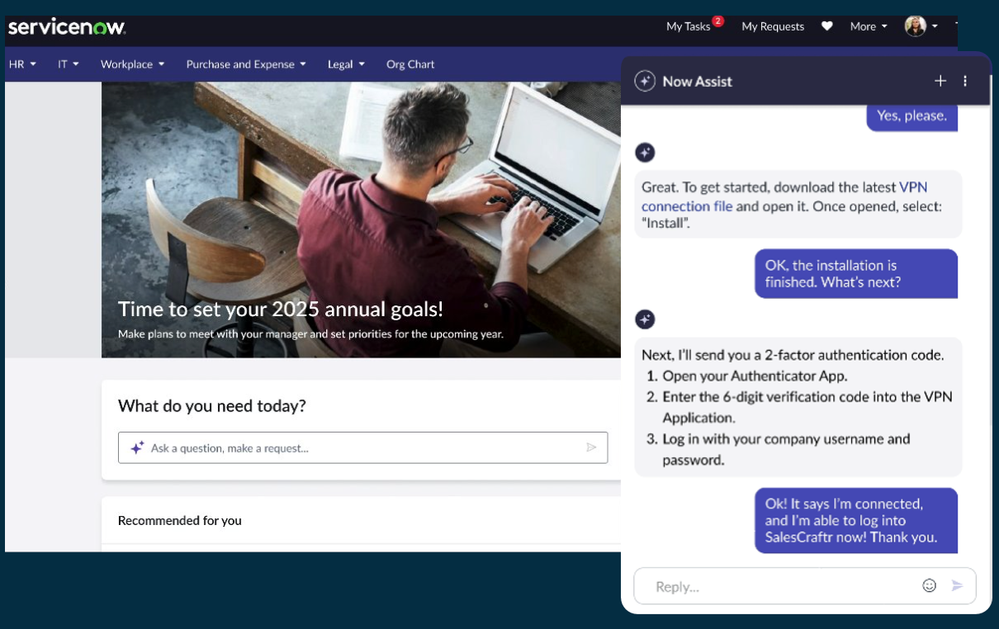Click the heart favorites icon in the navbar
Screen dimensions: 999x629
click(826, 26)
